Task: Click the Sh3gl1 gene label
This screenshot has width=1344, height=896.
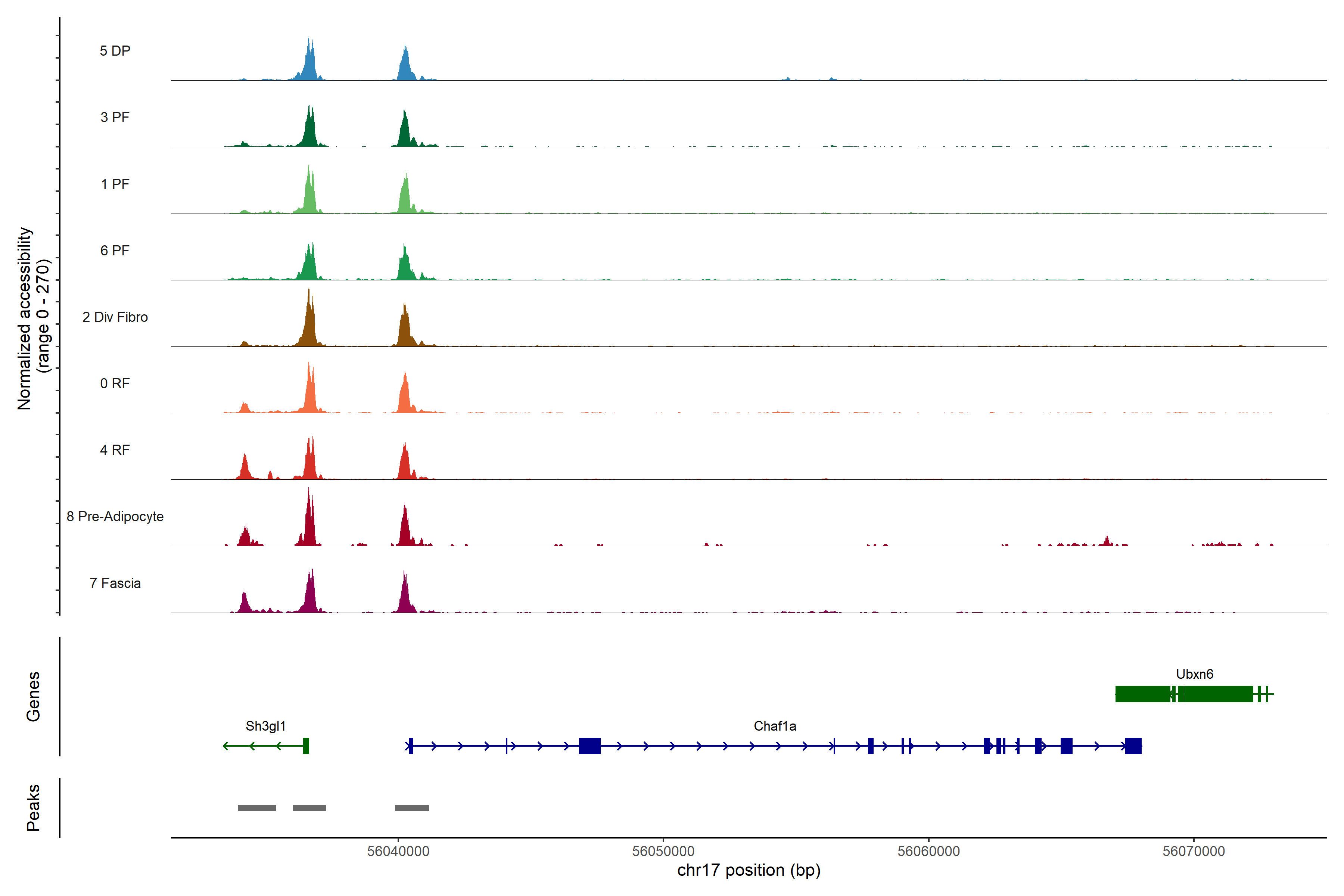Action: pos(266,726)
